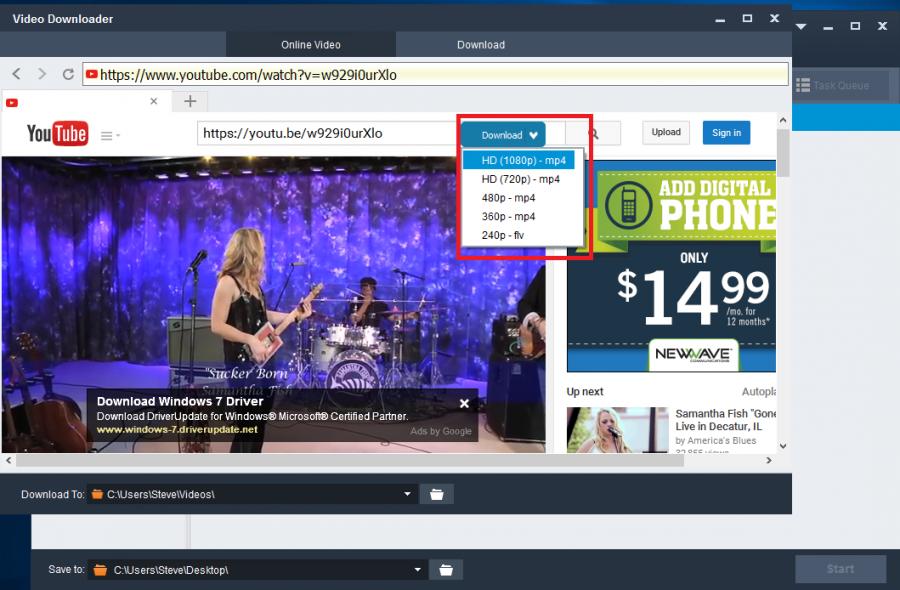Click the Start button in the background window
Screen dimensions: 900x590
pos(840,569)
